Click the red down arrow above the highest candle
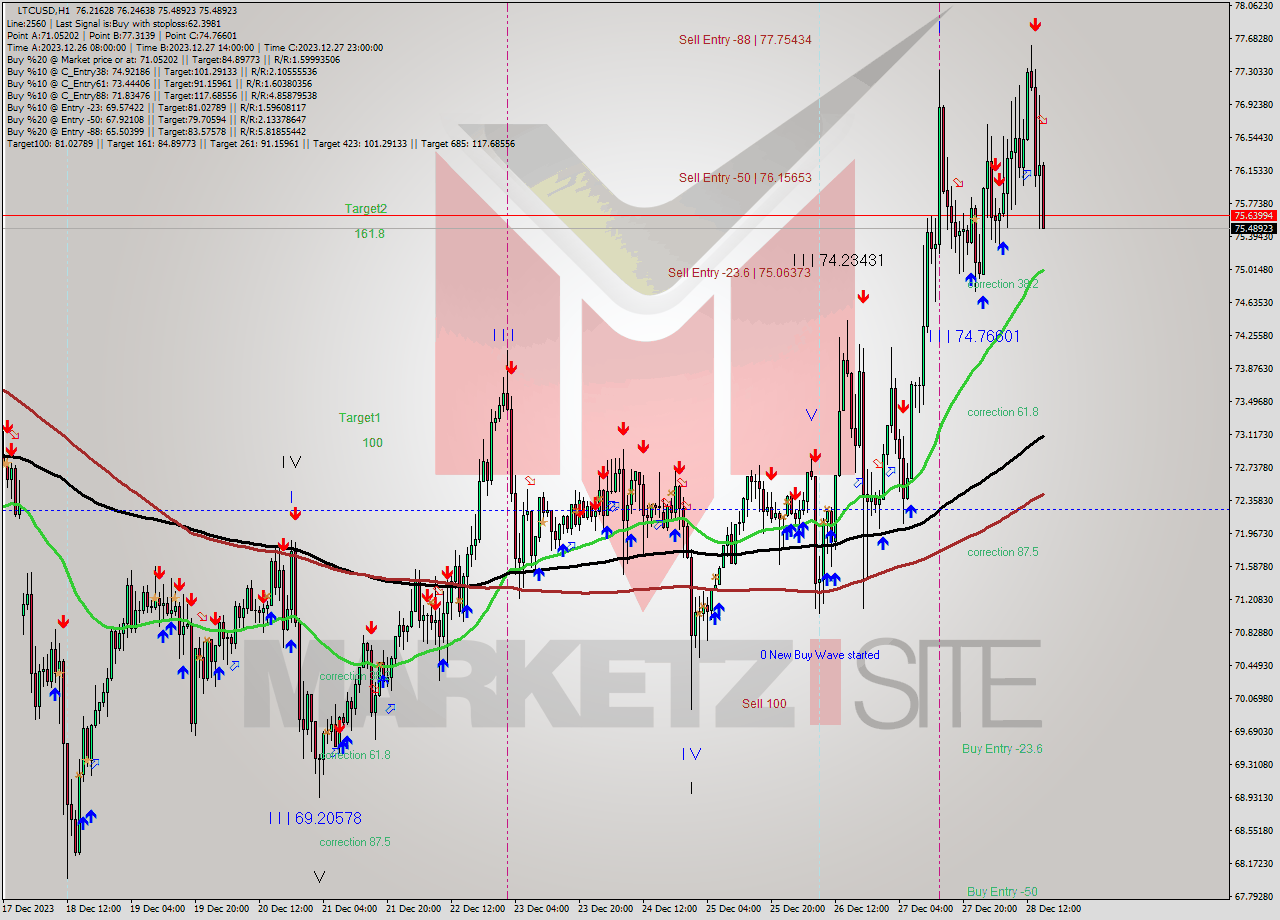Image resolution: width=1280 pixels, height=920 pixels. [x=1035, y=25]
